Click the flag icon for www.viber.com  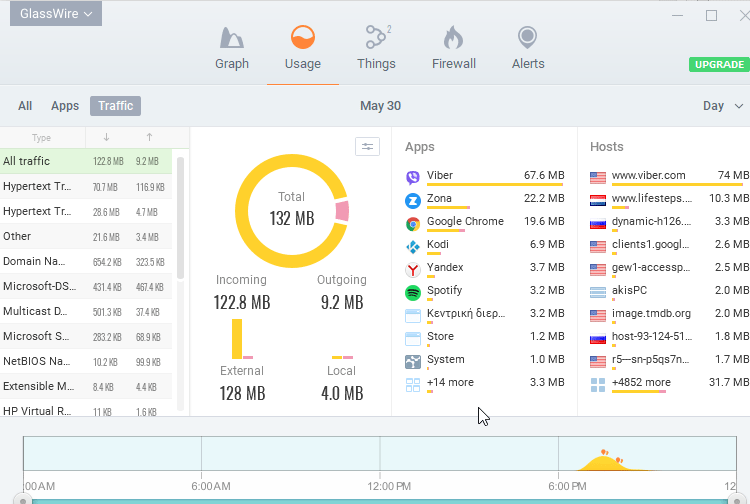tap(598, 178)
